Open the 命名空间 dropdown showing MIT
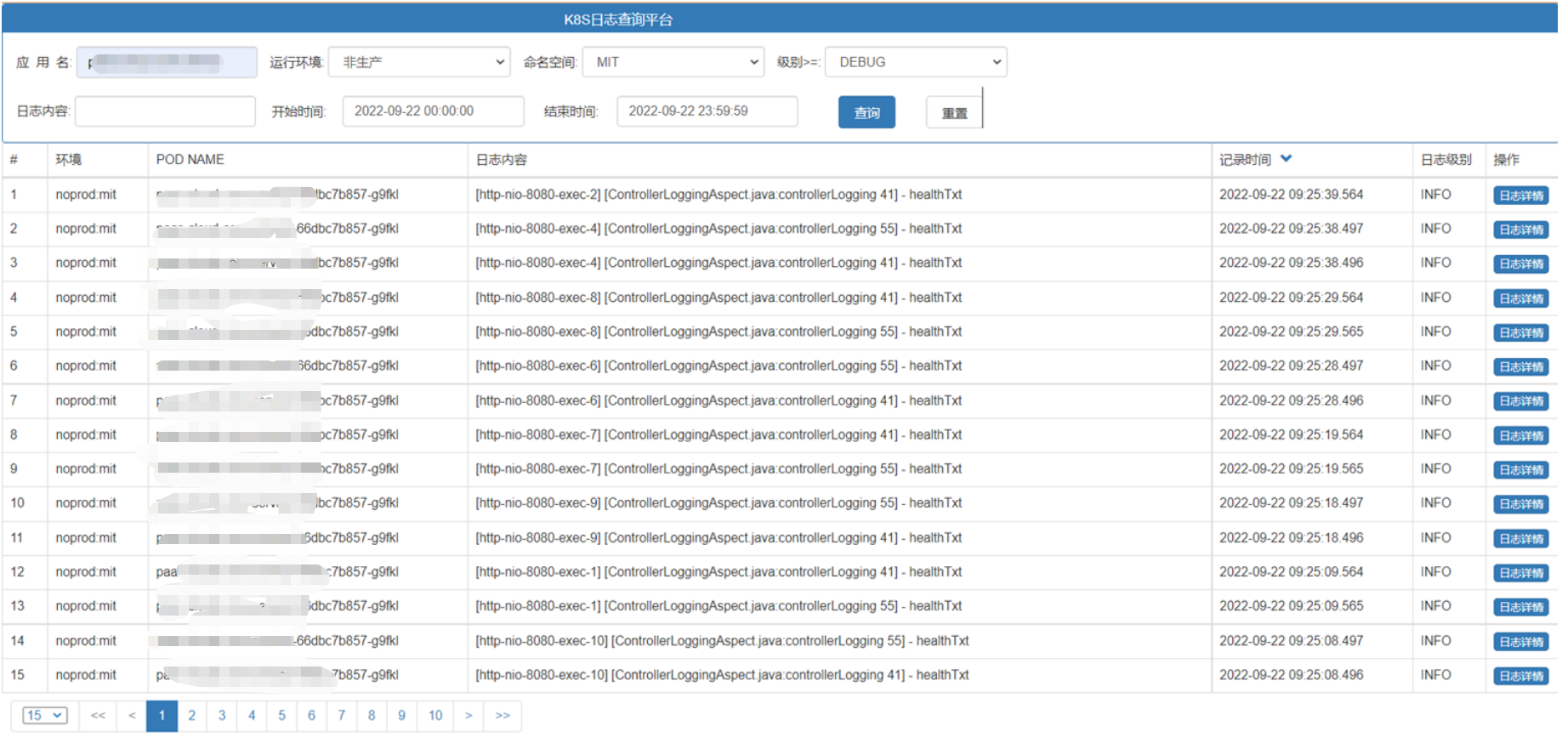This screenshot has height=749, width=1568. [x=672, y=62]
